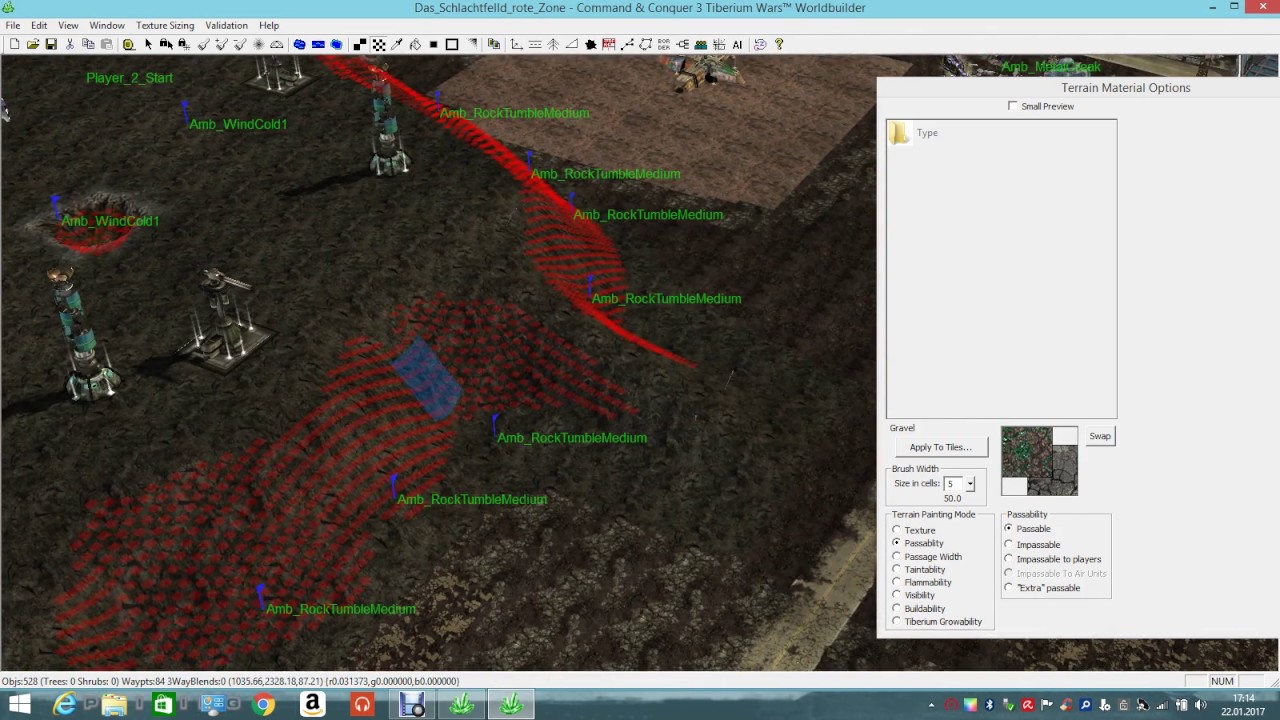Open the Edit menu
Image resolution: width=1280 pixels, height=720 pixels.
pyautogui.click(x=39, y=25)
